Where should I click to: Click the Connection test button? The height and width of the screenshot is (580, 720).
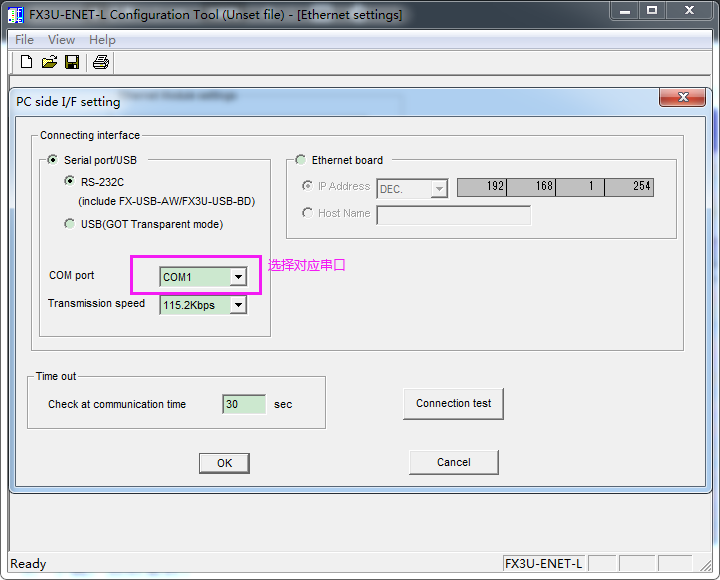click(454, 404)
